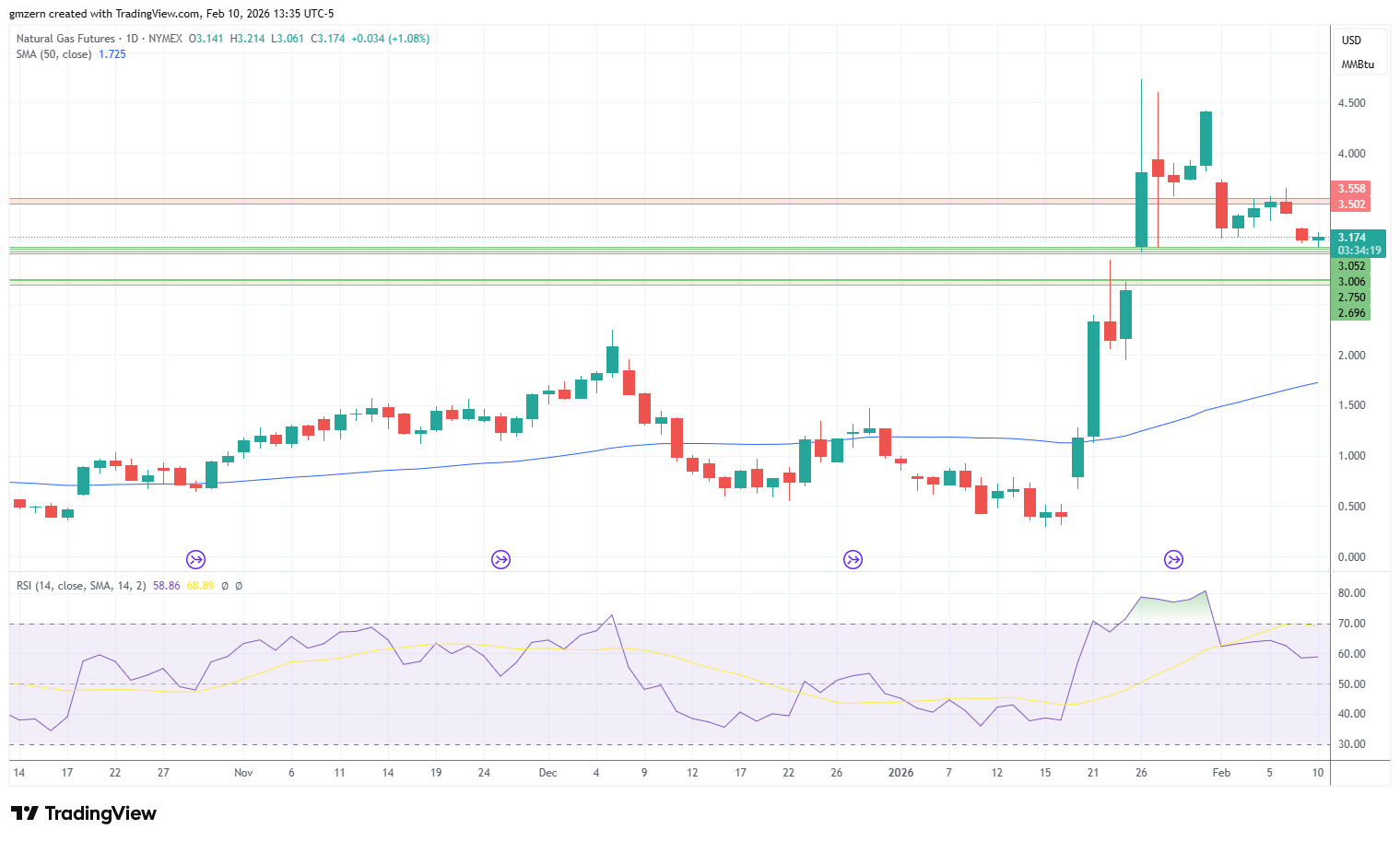Click 30.00 on the RSI scale
This screenshot has width=1400, height=841.
pyautogui.click(x=1352, y=744)
